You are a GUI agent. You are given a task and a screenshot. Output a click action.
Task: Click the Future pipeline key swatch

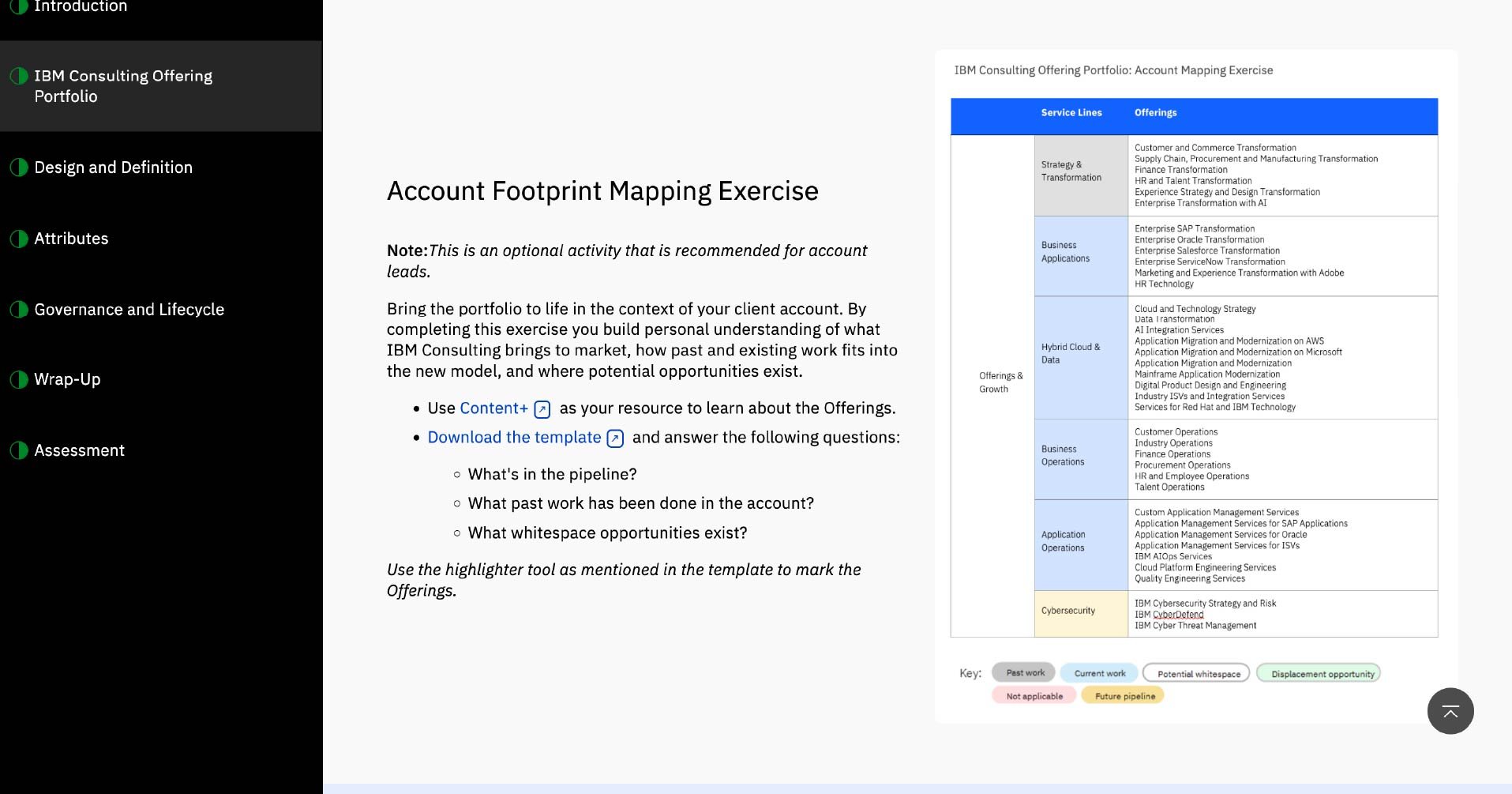(x=1124, y=696)
